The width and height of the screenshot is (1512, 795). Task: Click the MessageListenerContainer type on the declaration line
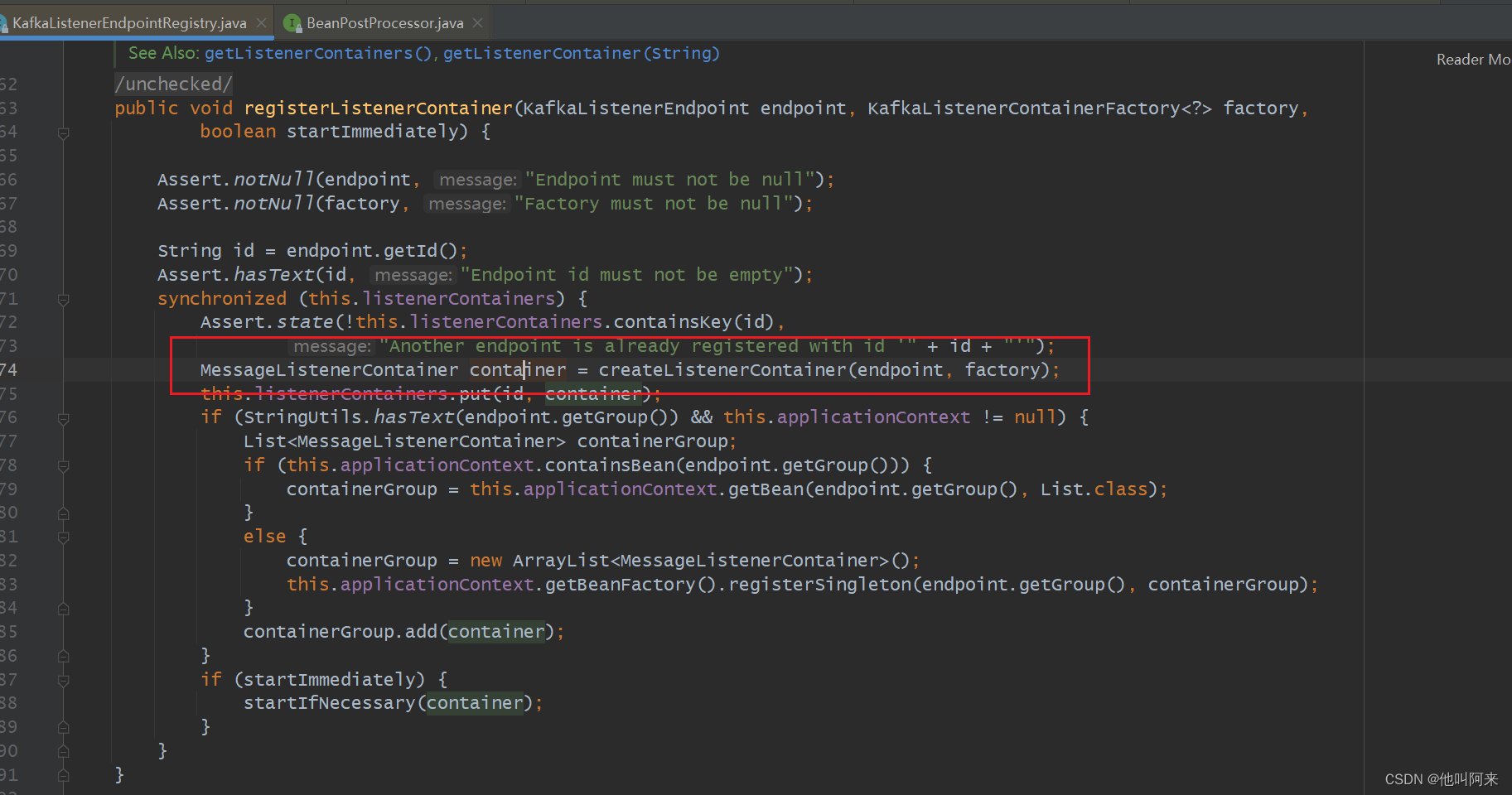[x=329, y=370]
